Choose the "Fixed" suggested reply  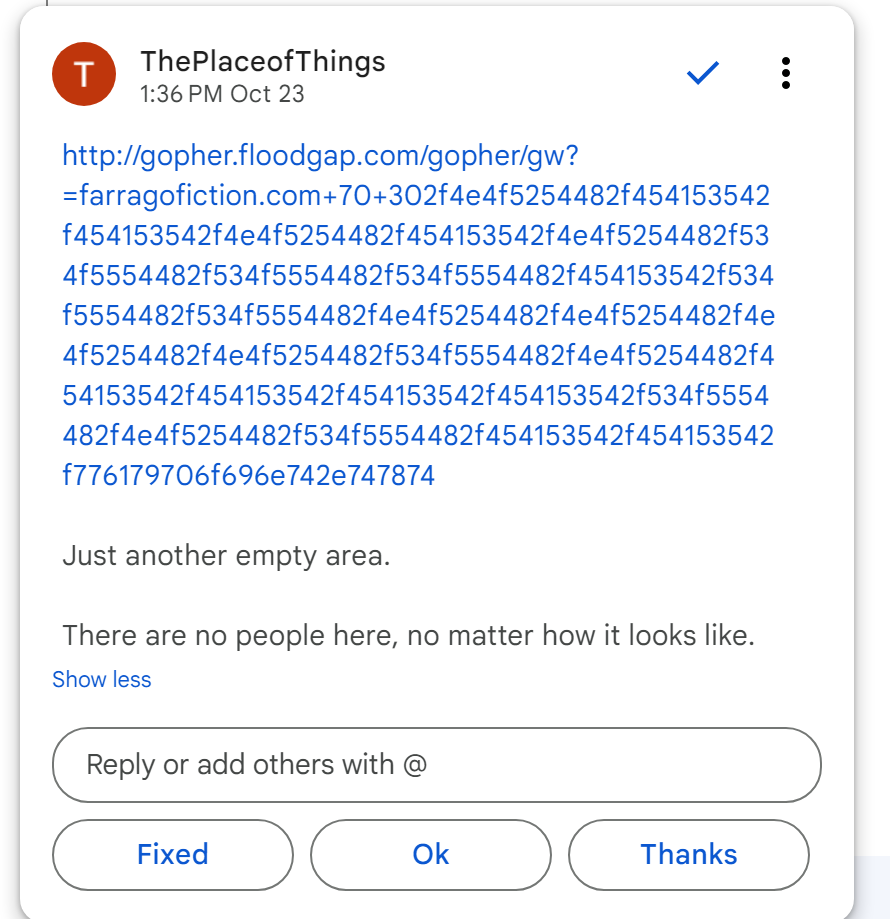172,854
